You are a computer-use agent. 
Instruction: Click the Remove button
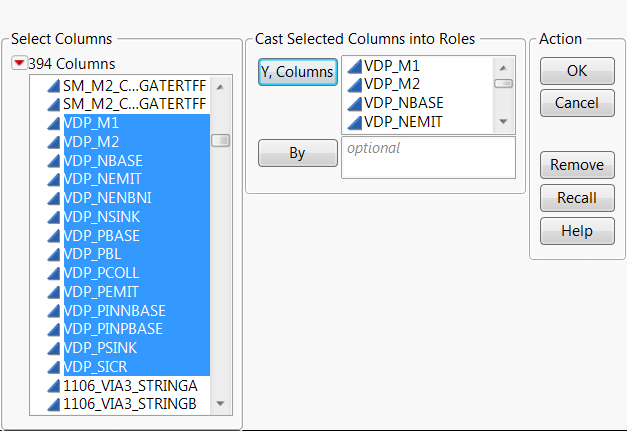pyautogui.click(x=577, y=165)
